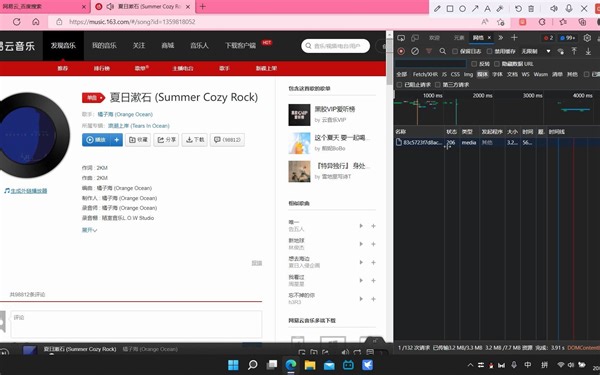The image size is (600, 375).
Task: Click the 分享 share button
Action: (166, 140)
